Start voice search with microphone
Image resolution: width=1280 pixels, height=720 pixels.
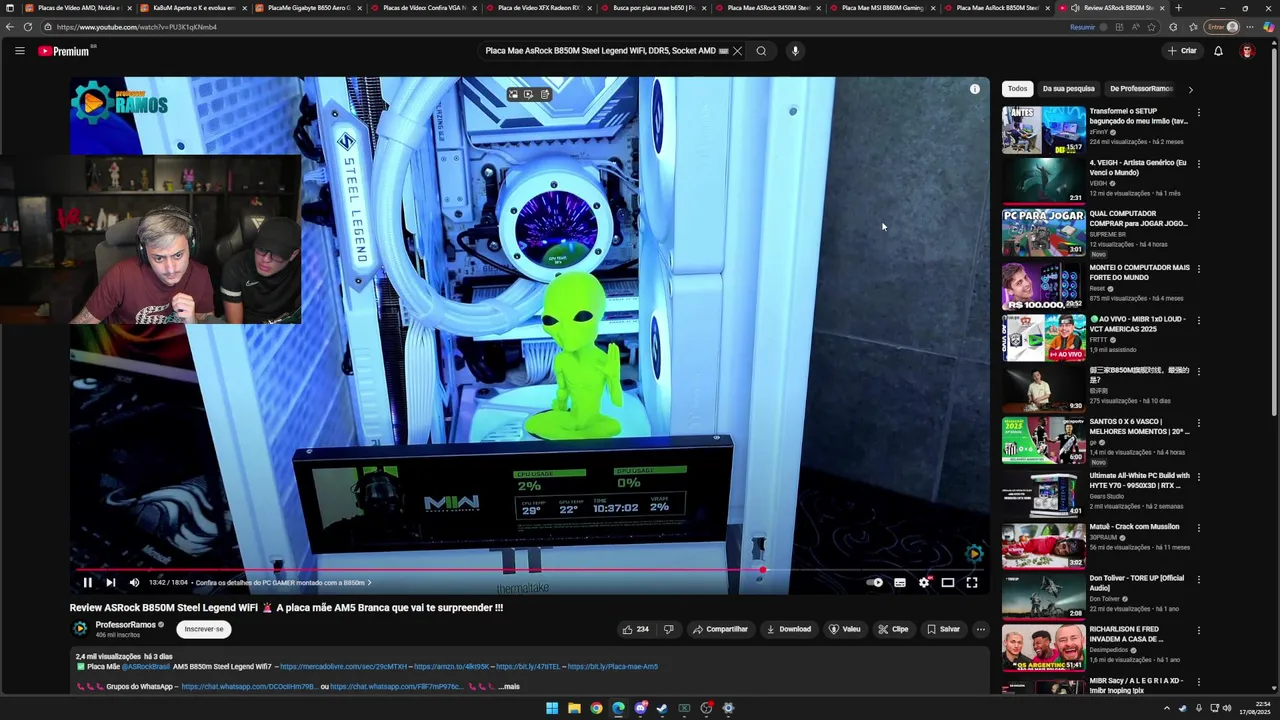click(795, 51)
